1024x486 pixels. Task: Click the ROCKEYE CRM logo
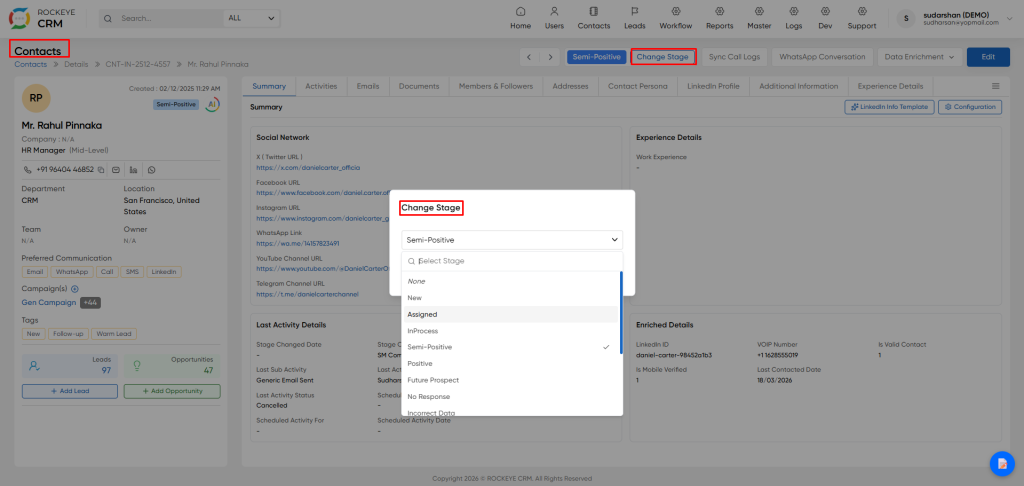click(42, 18)
